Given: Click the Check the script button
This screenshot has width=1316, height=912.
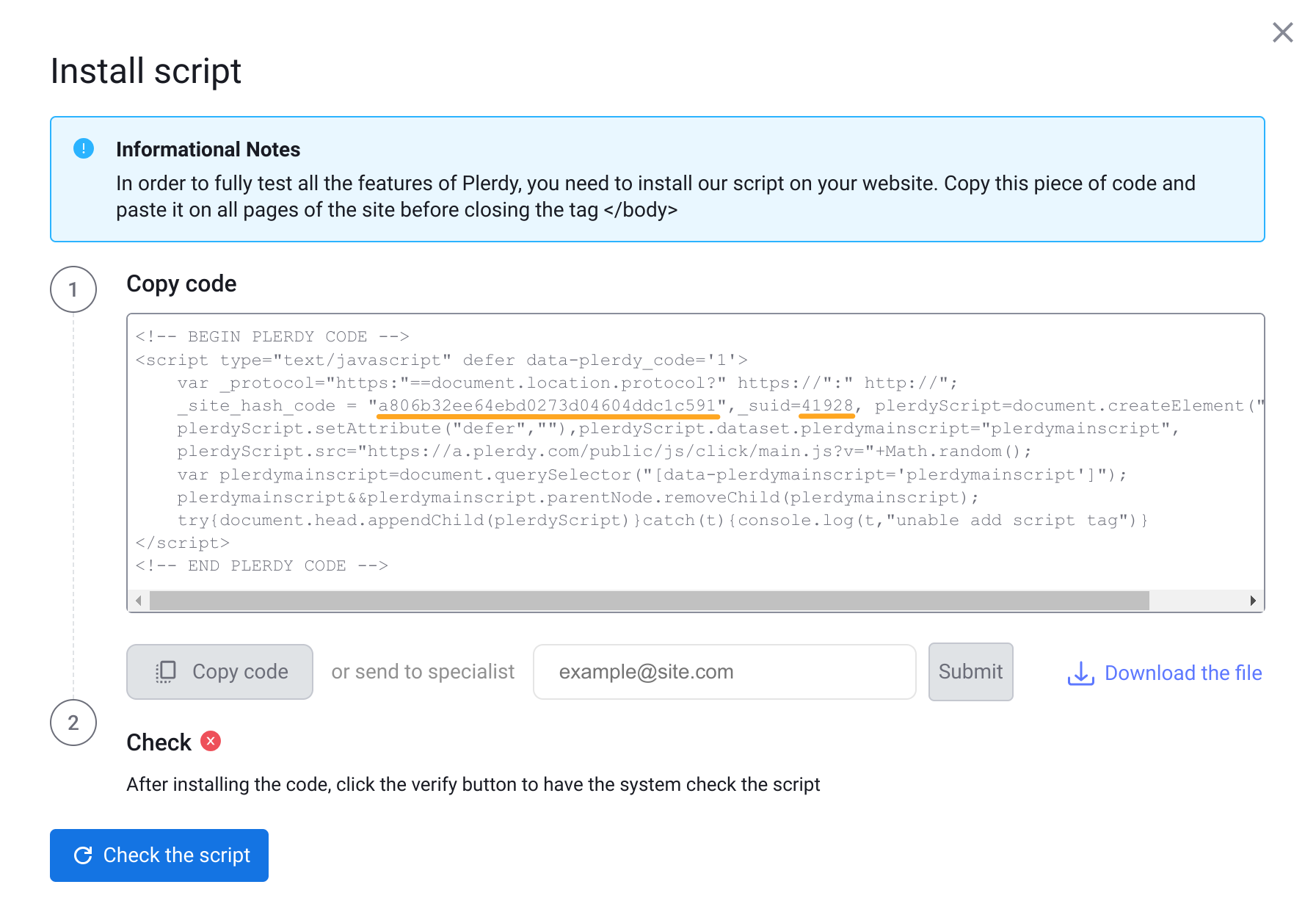Looking at the screenshot, I should 159,855.
